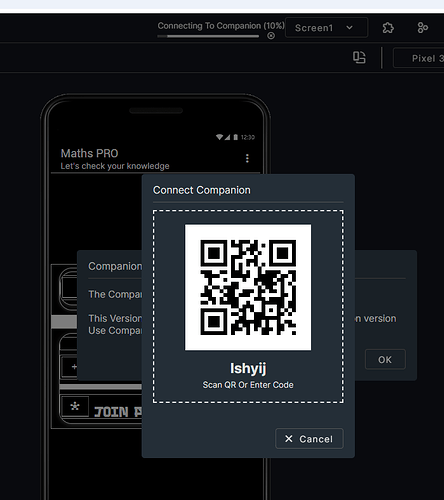Click the Connecting To Companion progress bar
Image resolution: width=444 pixels, height=500 pixels.
pos(213,36)
